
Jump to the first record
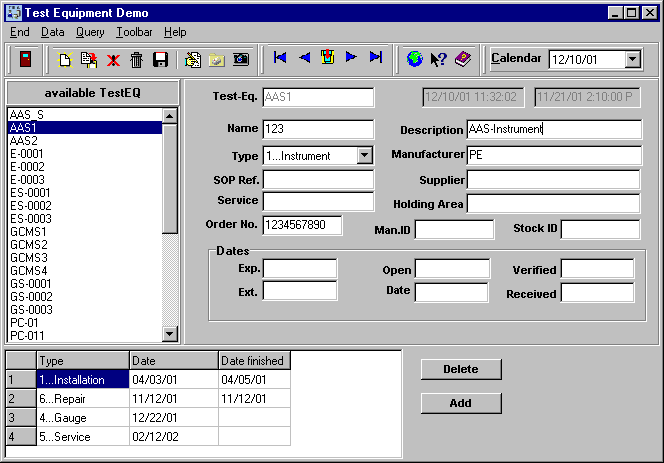[280, 57]
